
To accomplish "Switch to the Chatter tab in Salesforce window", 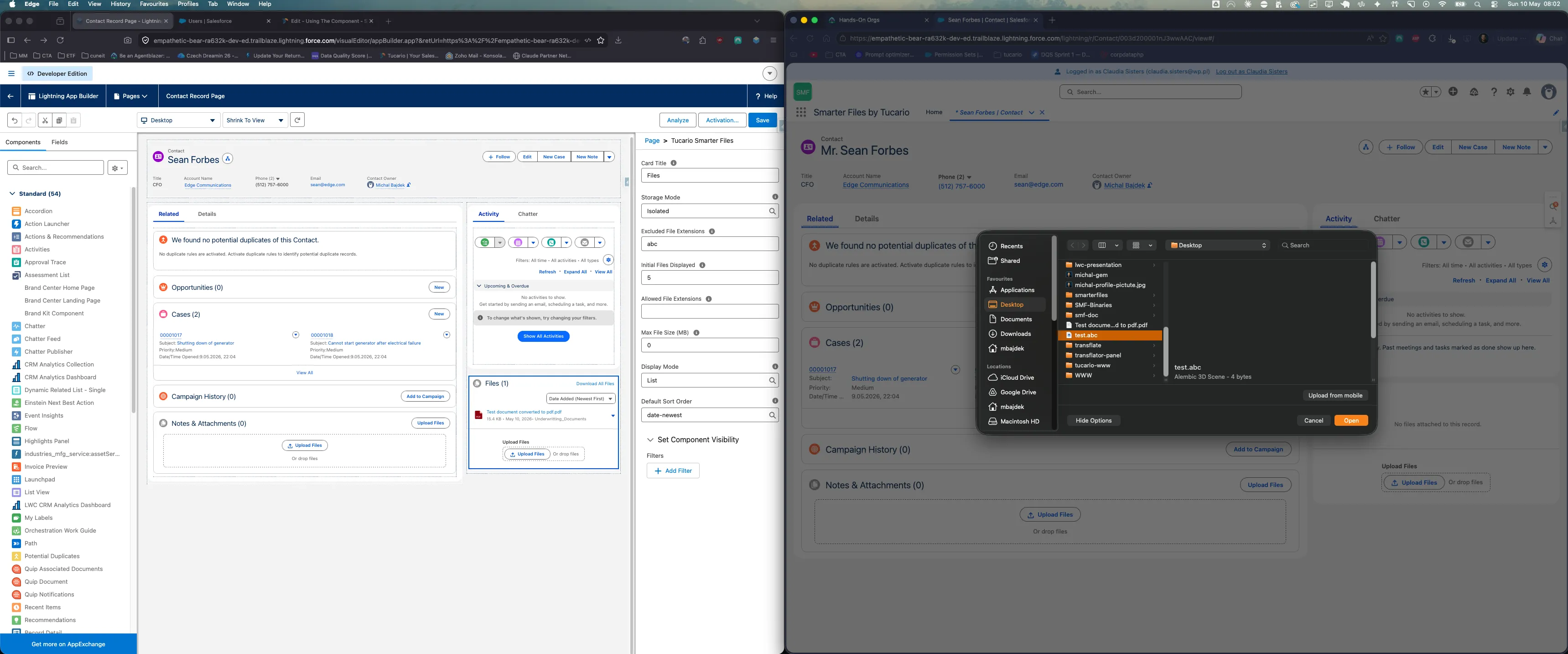I will tap(1386, 219).
